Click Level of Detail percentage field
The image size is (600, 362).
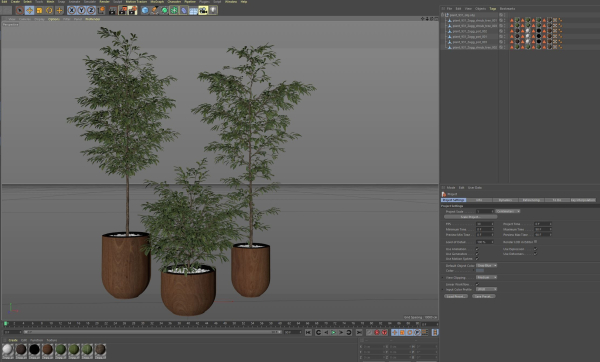tap(484, 242)
